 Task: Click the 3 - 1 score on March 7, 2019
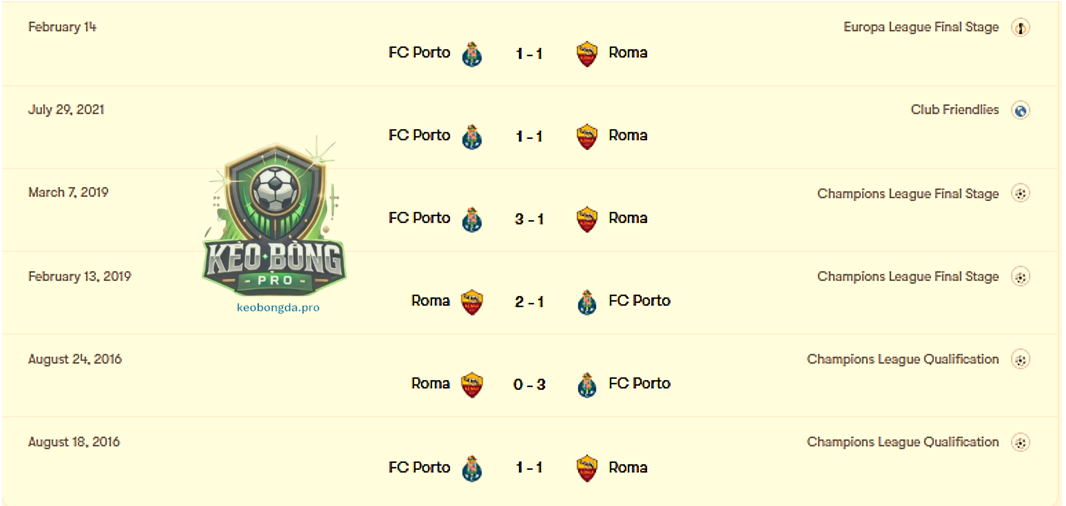point(529,220)
